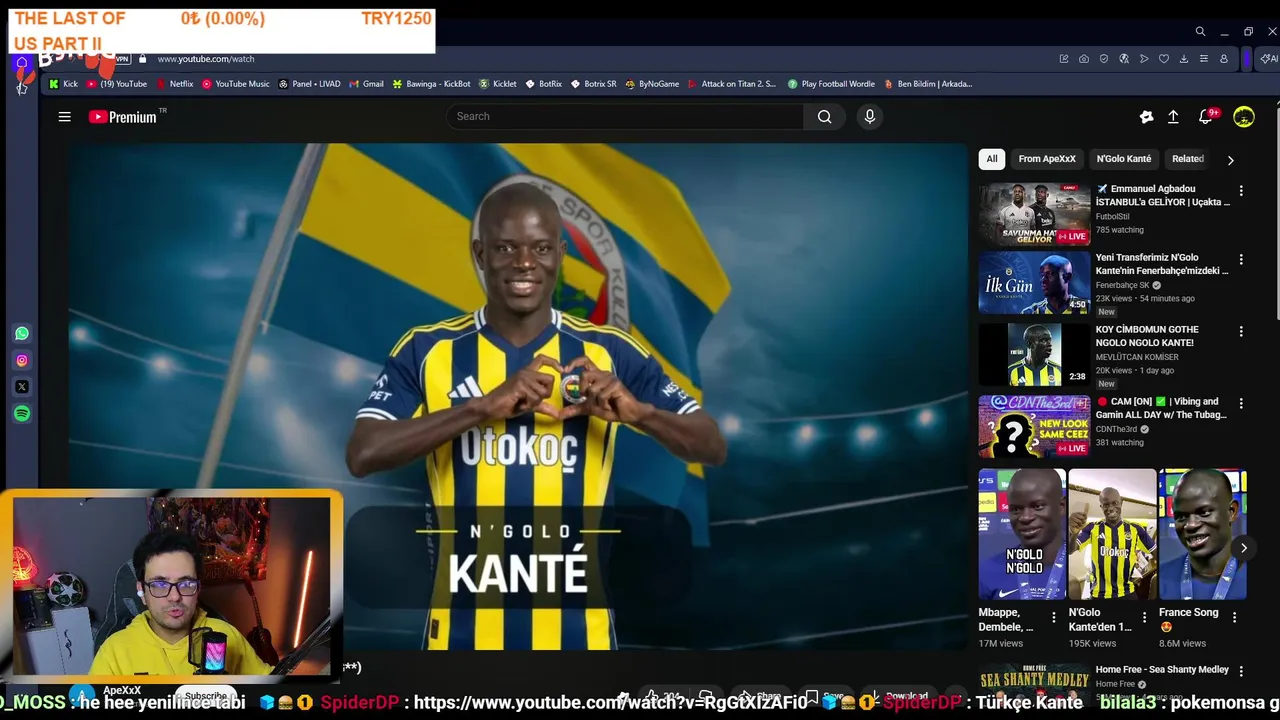
Task: Take a snapshot with the browser camera icon
Action: (x=1084, y=59)
